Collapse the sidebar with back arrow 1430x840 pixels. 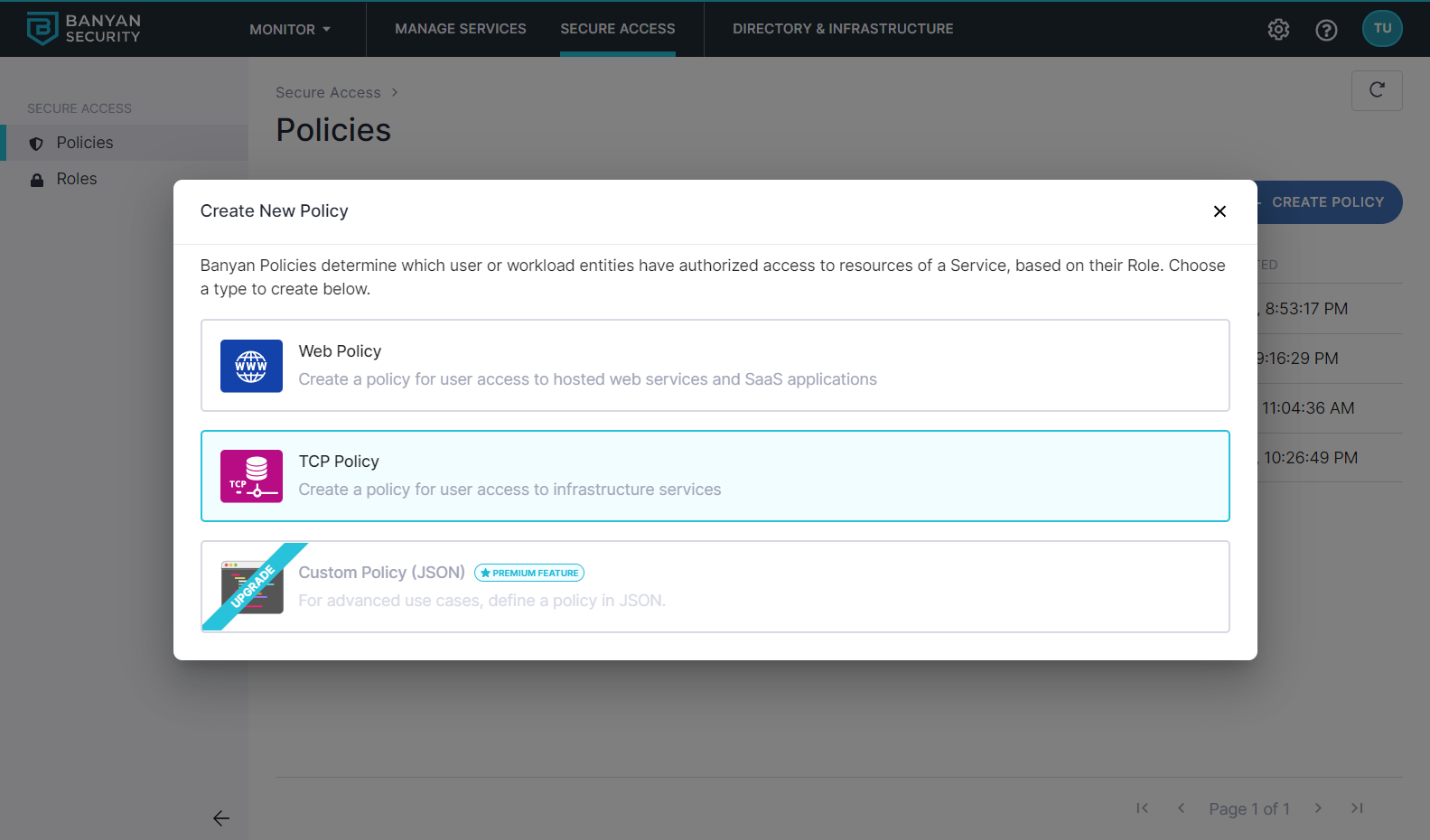tap(221, 818)
